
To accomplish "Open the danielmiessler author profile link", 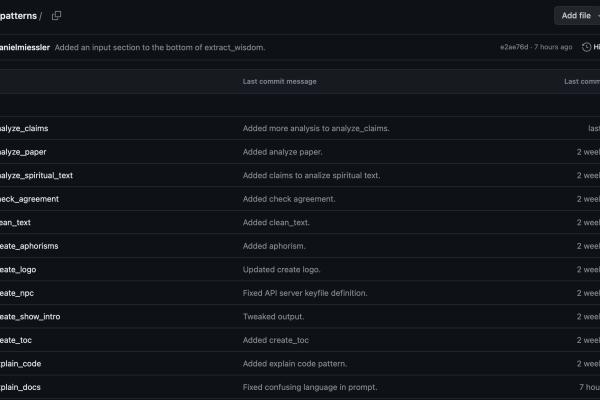I will click(25, 47).
